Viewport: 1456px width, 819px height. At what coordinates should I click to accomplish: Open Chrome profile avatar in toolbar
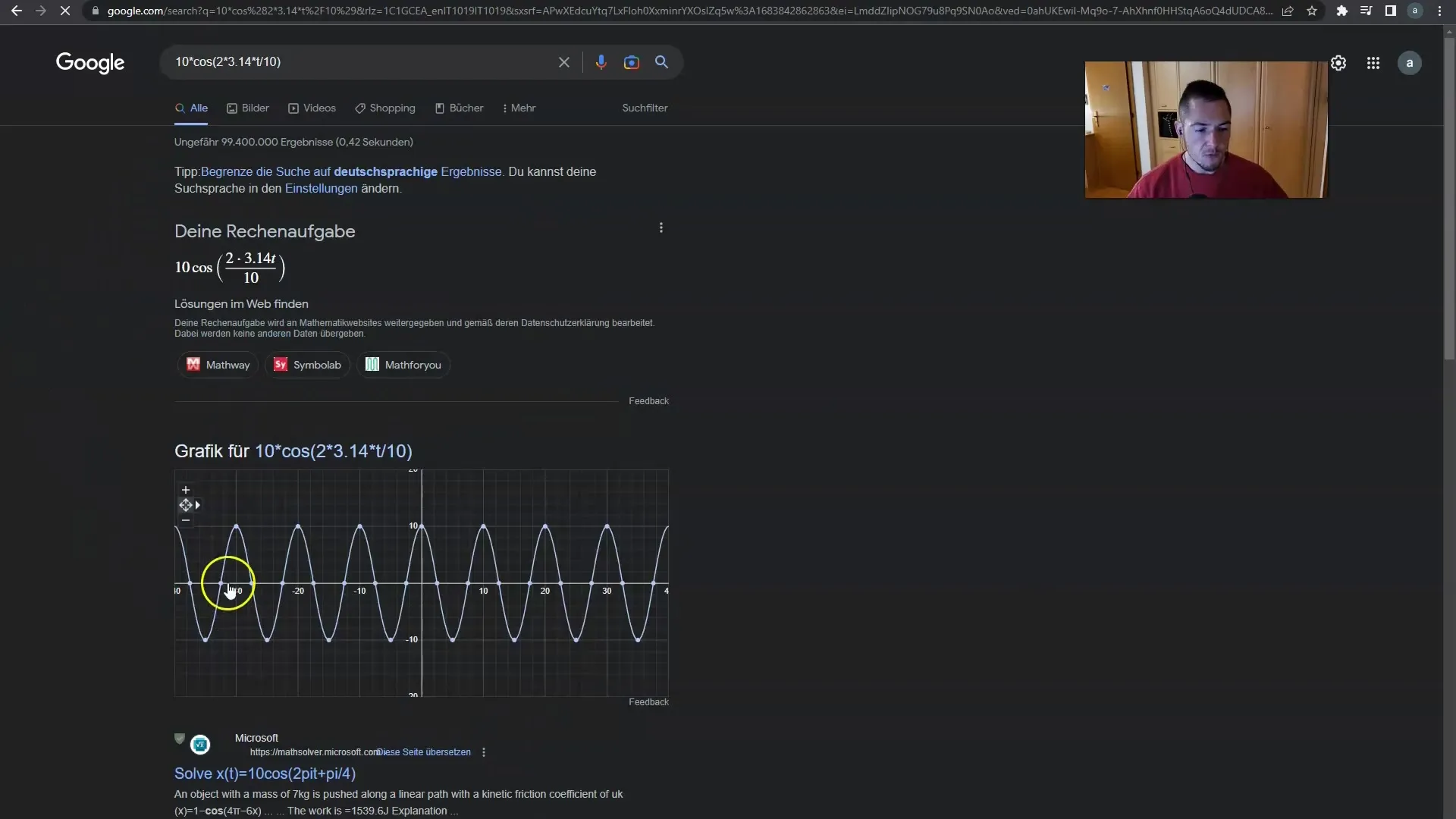coord(1414,11)
